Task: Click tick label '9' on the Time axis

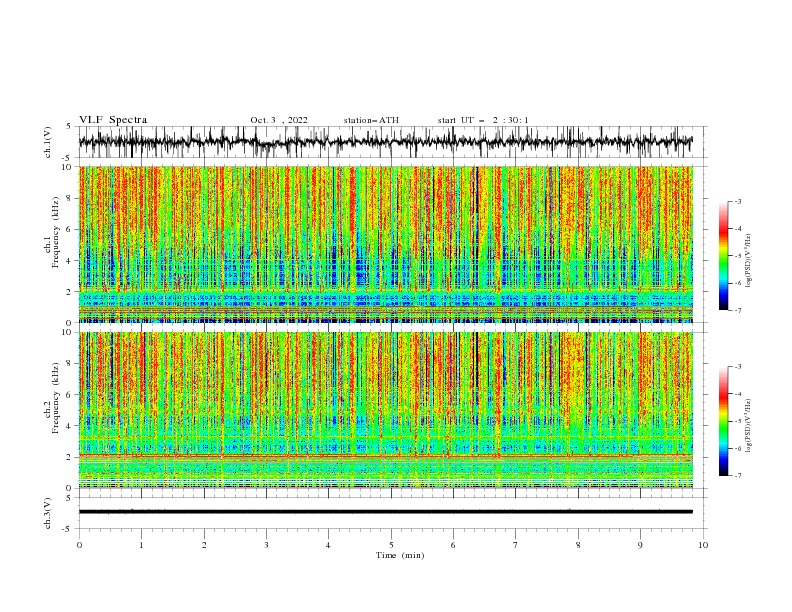Action: click(640, 545)
